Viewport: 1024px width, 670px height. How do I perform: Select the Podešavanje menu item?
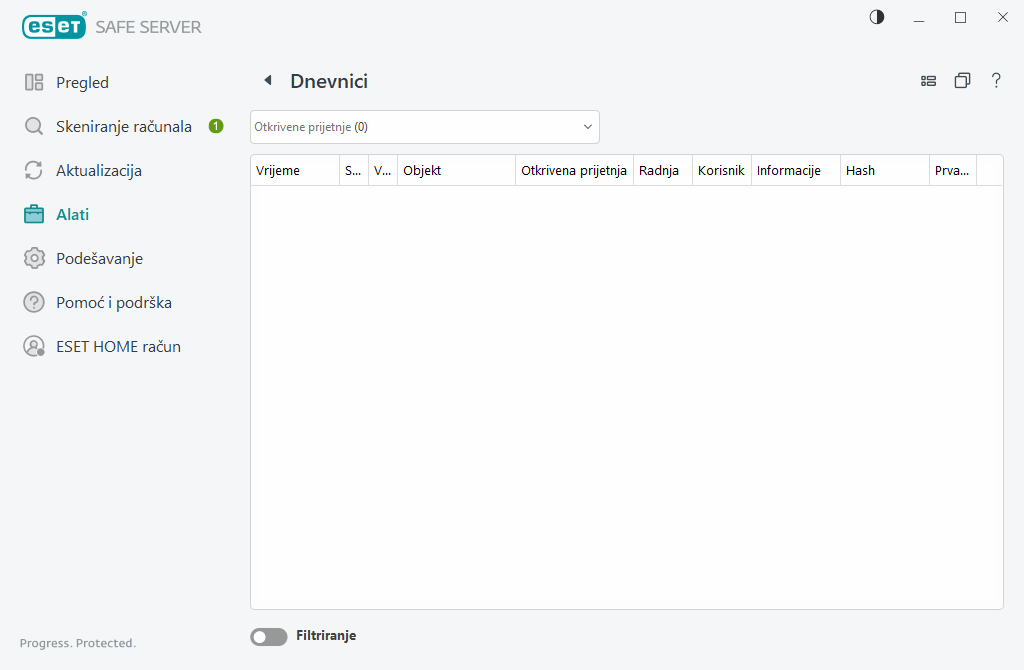[x=99, y=259]
